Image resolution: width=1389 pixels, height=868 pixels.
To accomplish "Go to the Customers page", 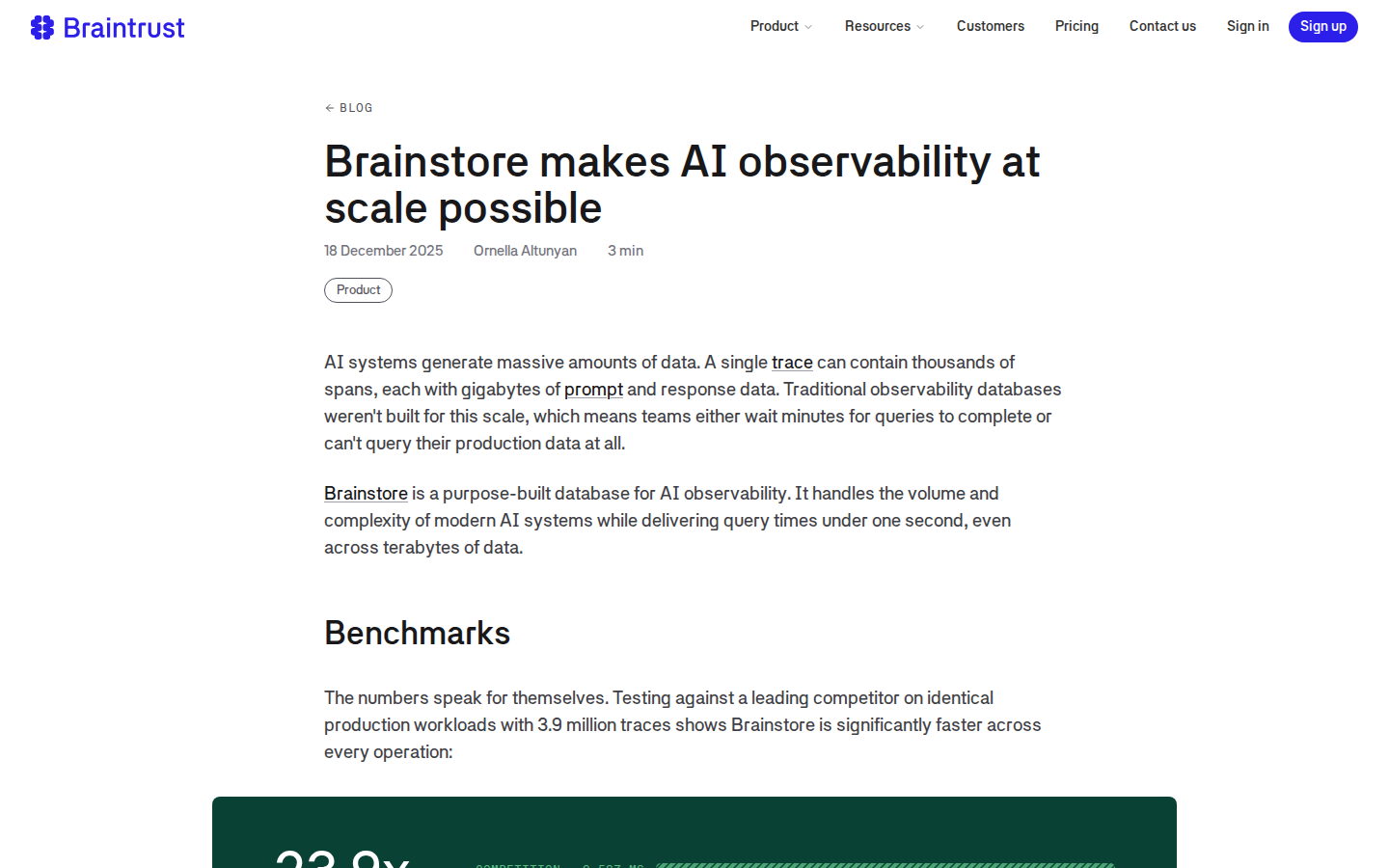I will click(991, 26).
